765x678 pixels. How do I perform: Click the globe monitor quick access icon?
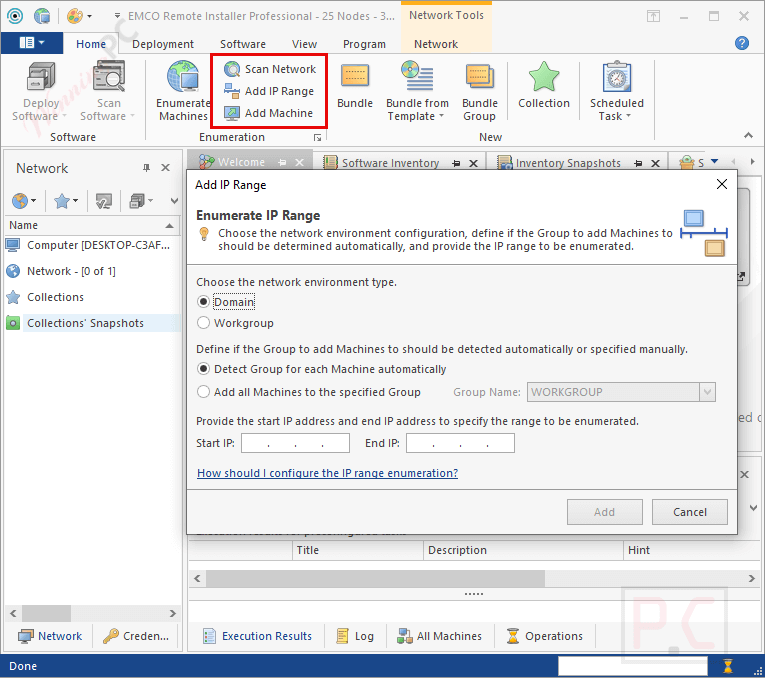[42, 16]
